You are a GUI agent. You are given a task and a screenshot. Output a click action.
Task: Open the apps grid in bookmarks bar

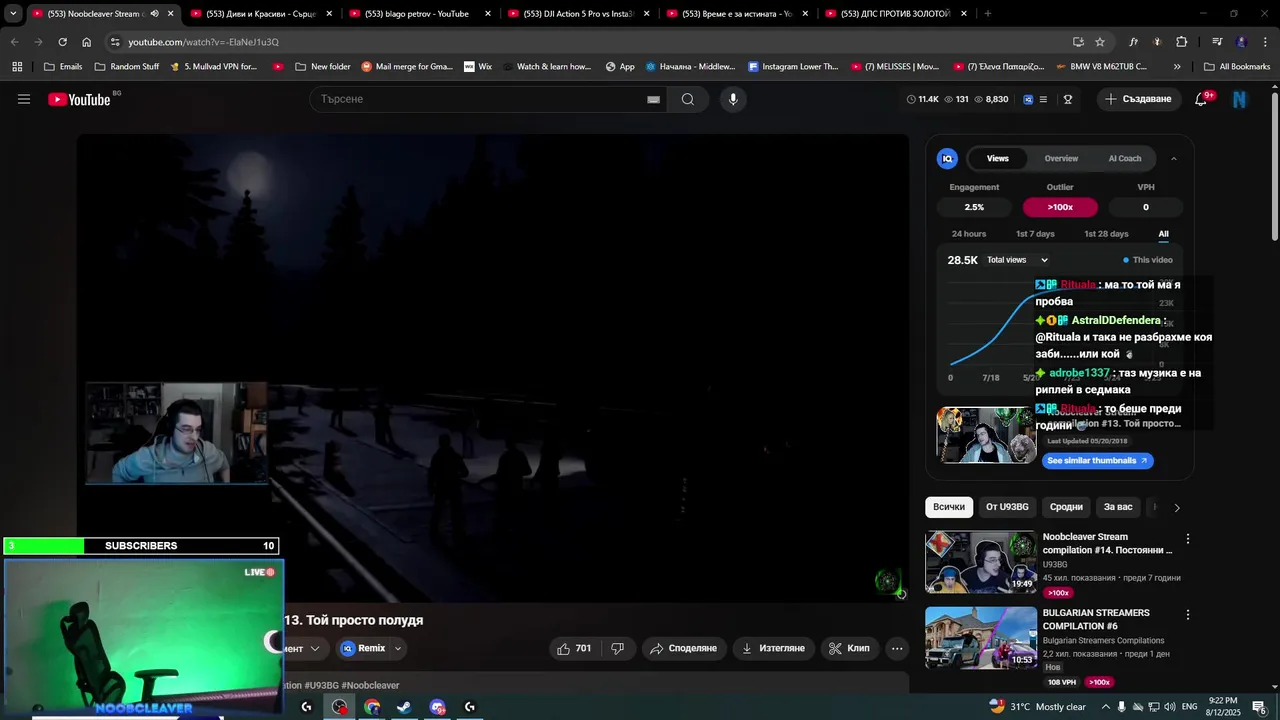pyautogui.click(x=17, y=67)
